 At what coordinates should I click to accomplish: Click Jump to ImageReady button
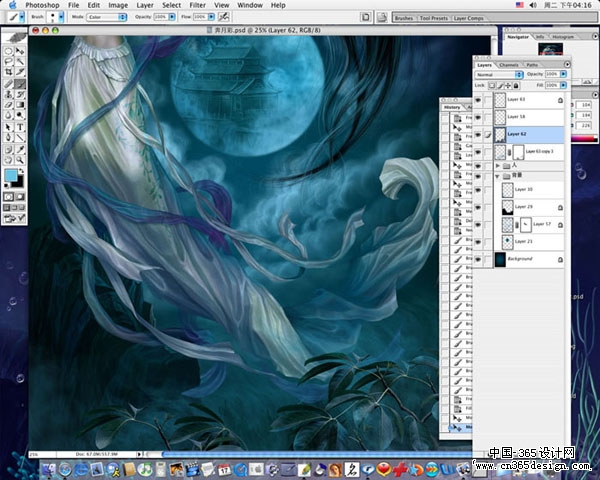[x=14, y=219]
